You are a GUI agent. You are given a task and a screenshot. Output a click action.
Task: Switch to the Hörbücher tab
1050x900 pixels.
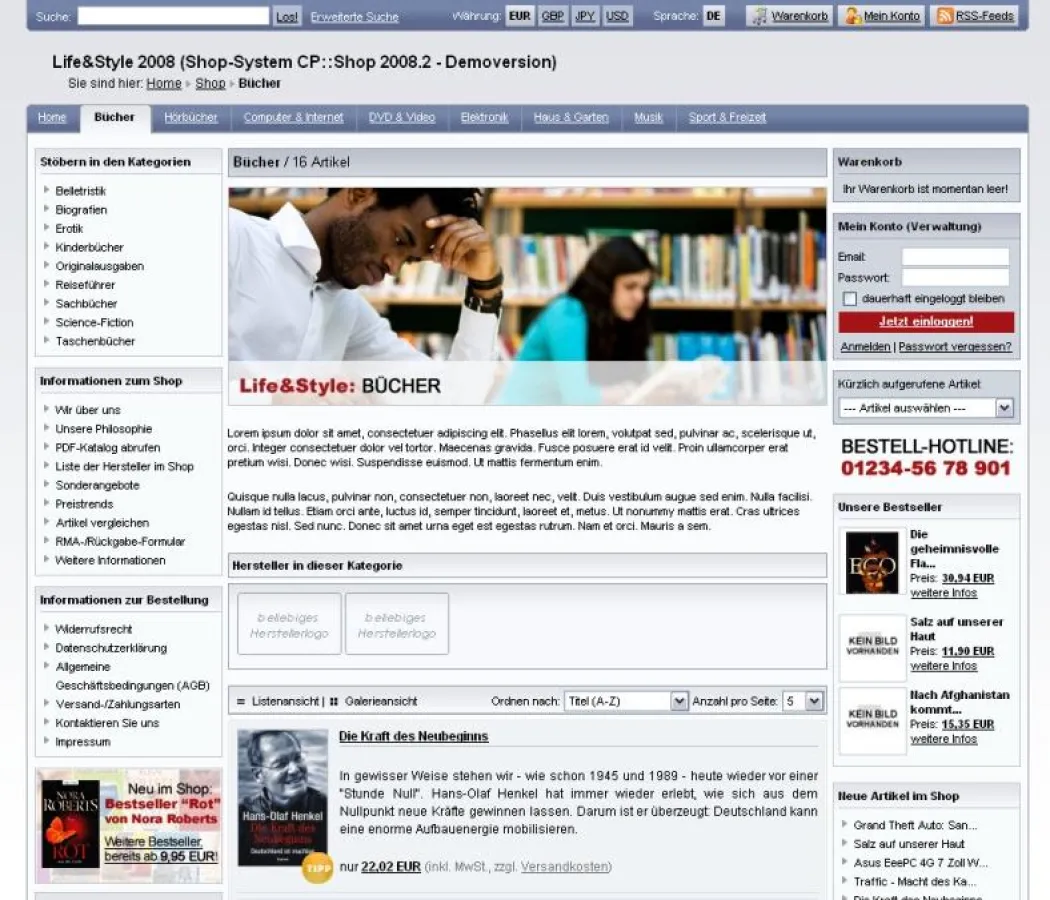click(190, 117)
